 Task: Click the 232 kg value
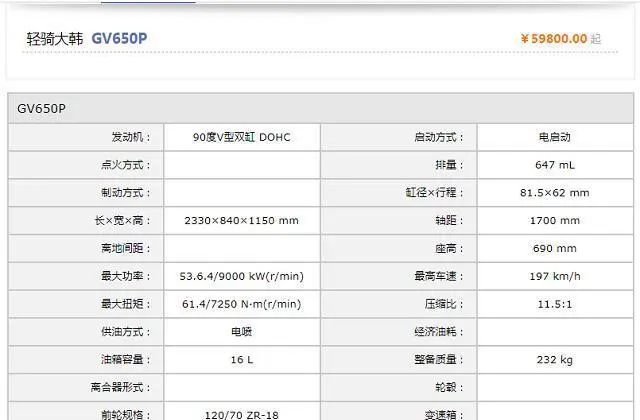click(x=555, y=360)
